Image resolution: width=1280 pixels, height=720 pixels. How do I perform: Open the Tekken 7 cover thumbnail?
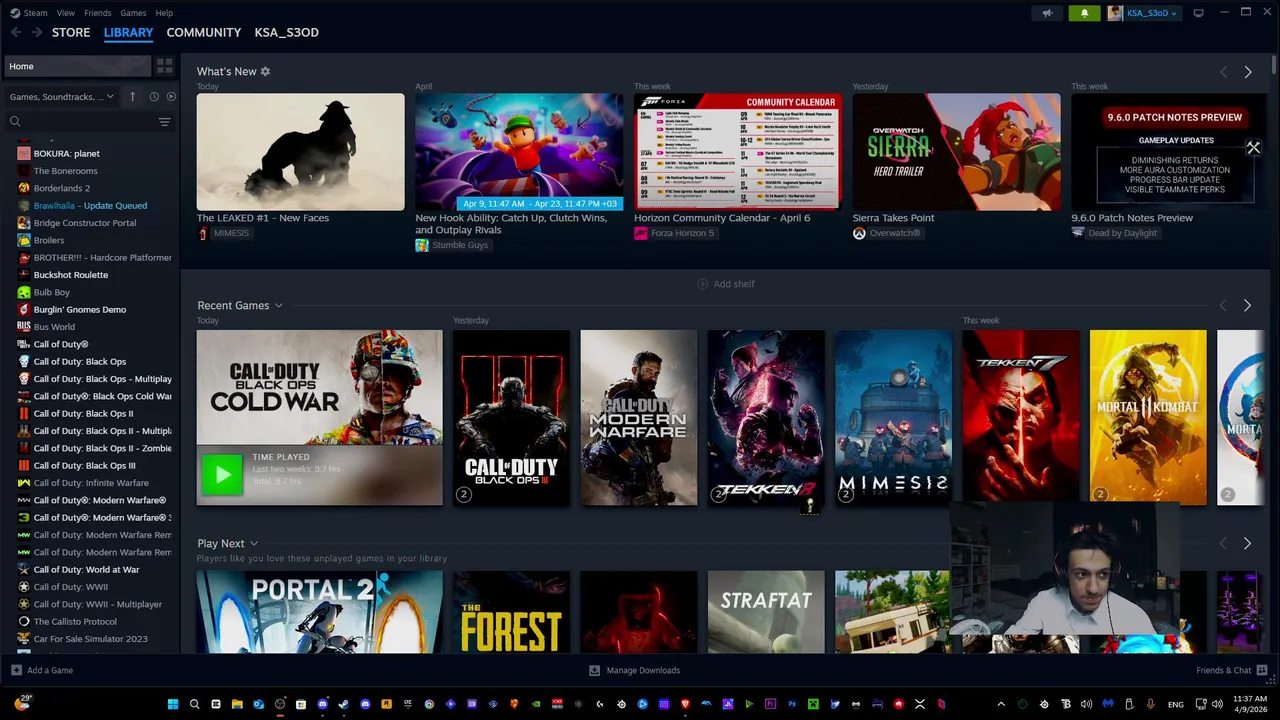(x=1021, y=418)
